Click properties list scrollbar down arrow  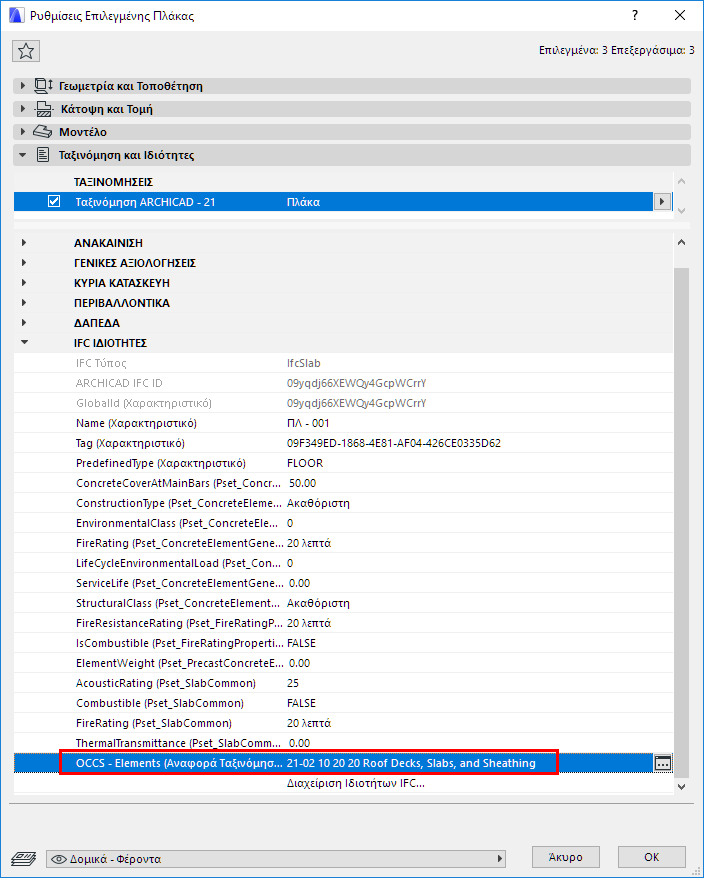(x=682, y=786)
